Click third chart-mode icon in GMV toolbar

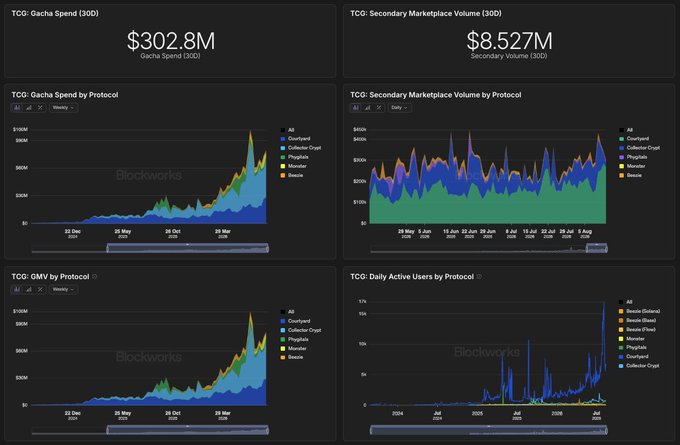pyautogui.click(x=40, y=289)
